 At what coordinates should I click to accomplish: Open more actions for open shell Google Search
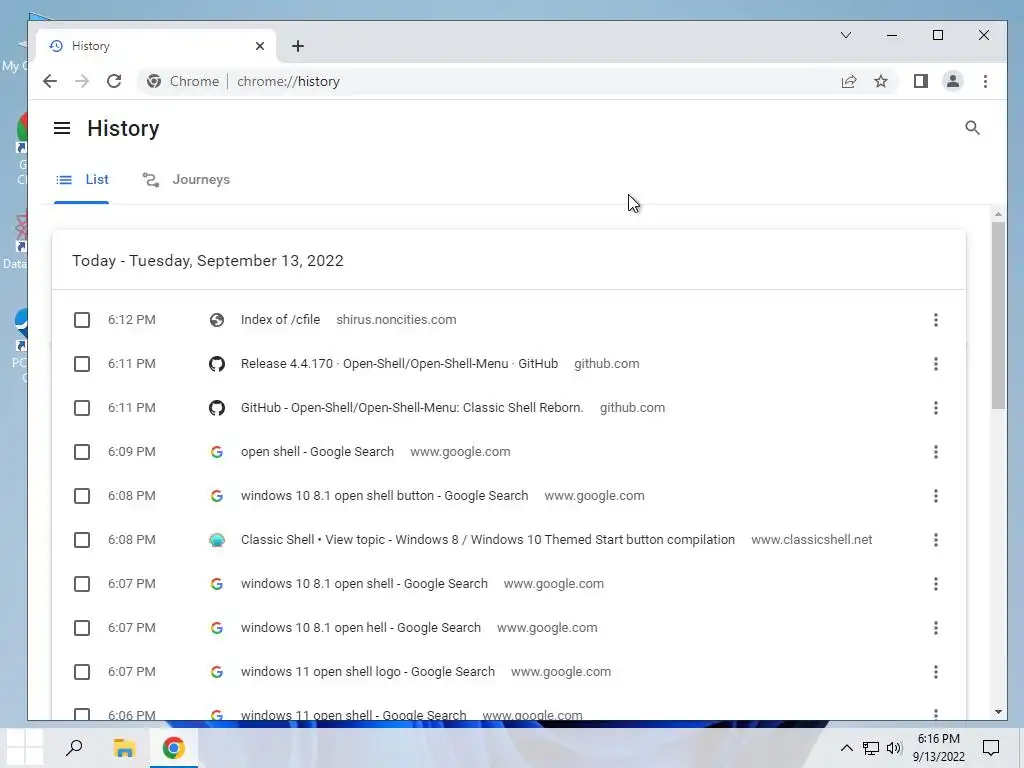pyautogui.click(x=936, y=452)
